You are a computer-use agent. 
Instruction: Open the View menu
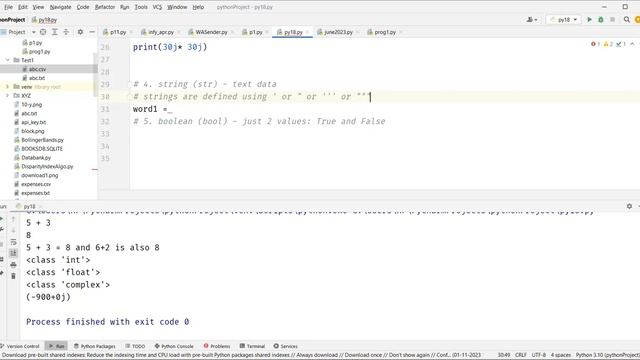[x=38, y=7]
